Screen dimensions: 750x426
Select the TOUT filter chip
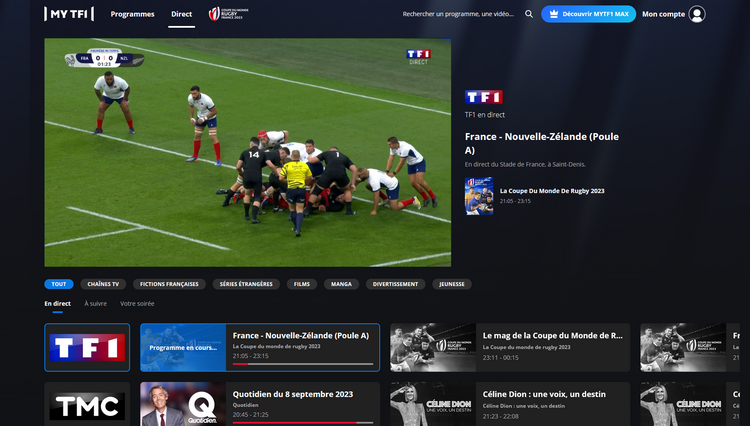(x=59, y=284)
